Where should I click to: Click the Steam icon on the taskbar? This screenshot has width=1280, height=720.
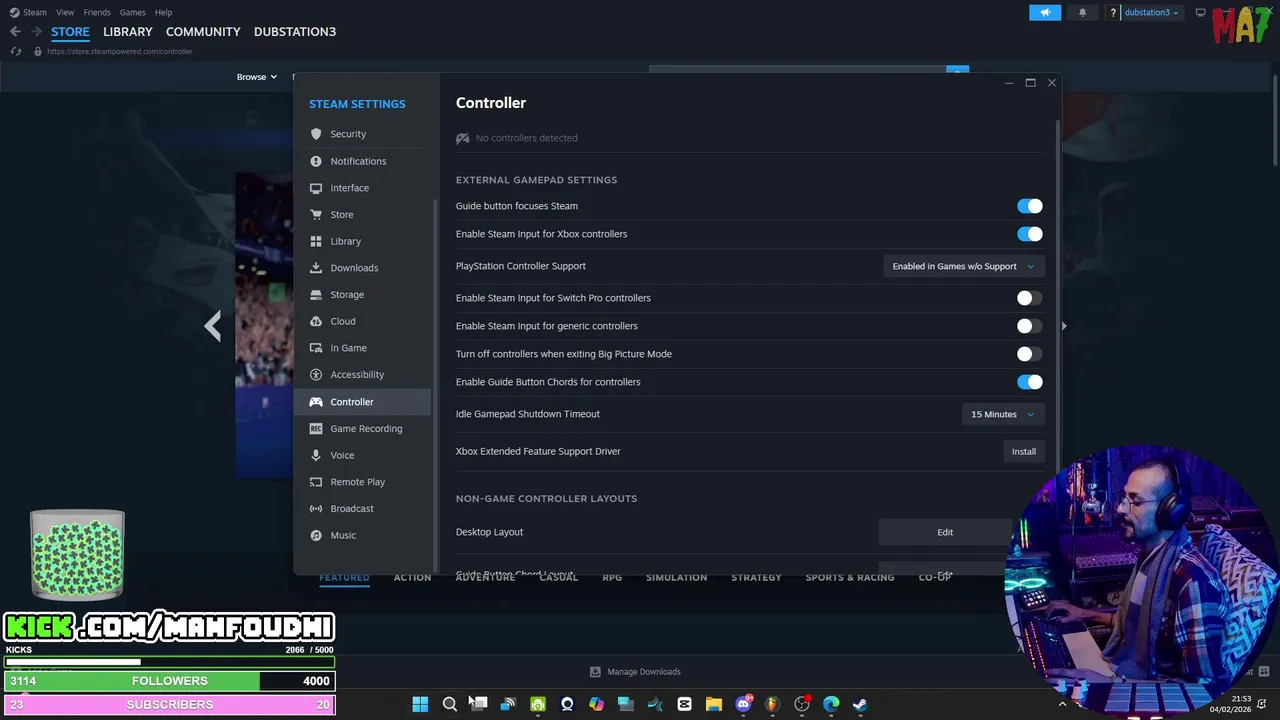tap(860, 704)
